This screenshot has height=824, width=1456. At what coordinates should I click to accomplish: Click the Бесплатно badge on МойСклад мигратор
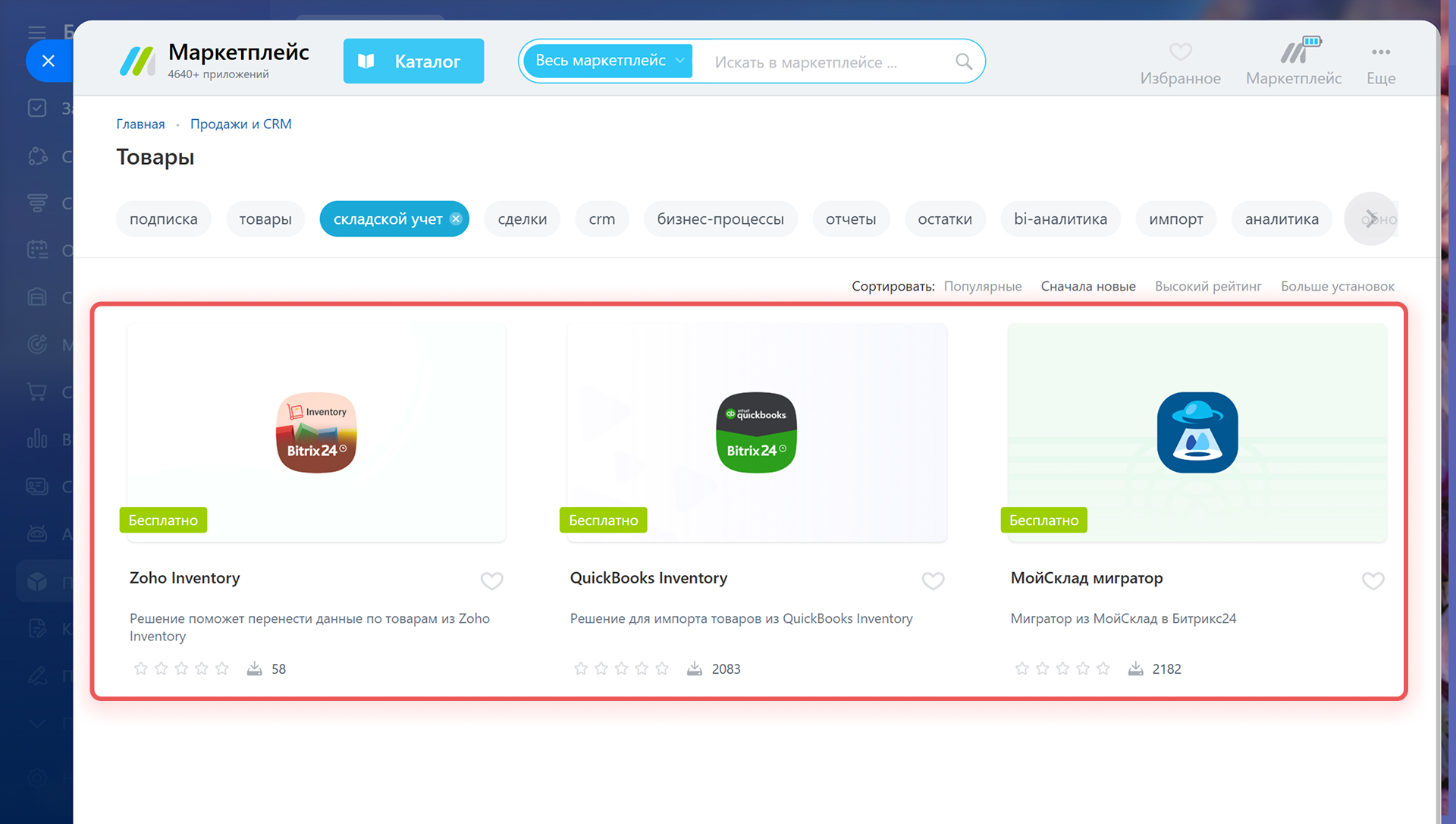point(1044,520)
